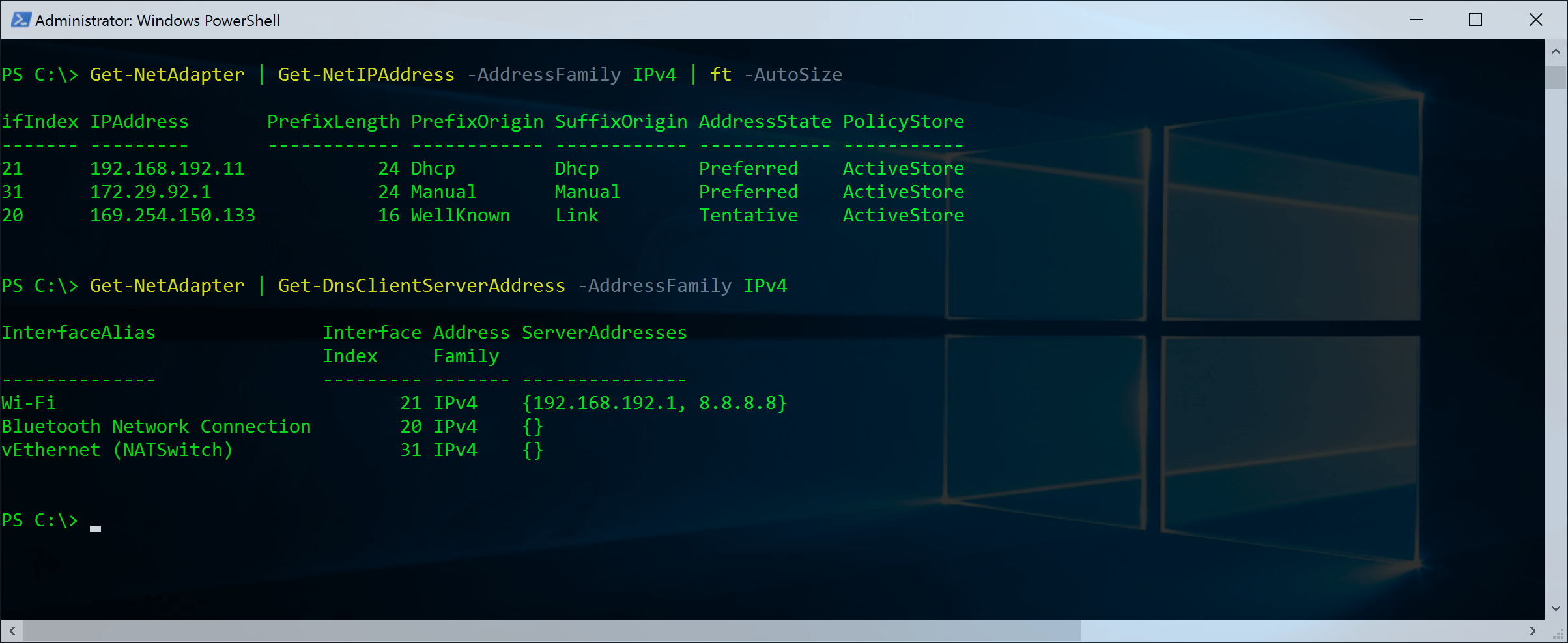Click the horizontal scrollbar left arrow

12,631
